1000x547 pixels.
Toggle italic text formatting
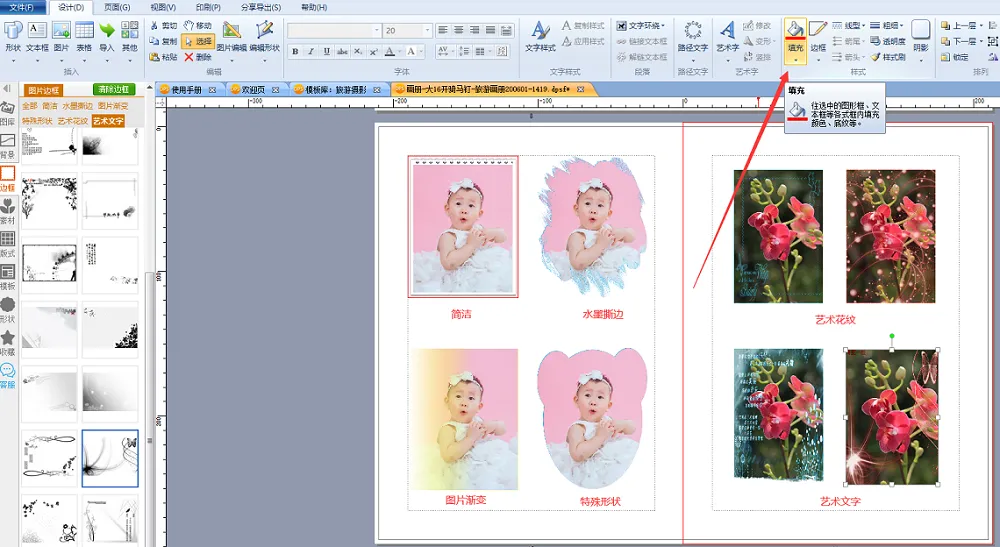[x=311, y=52]
